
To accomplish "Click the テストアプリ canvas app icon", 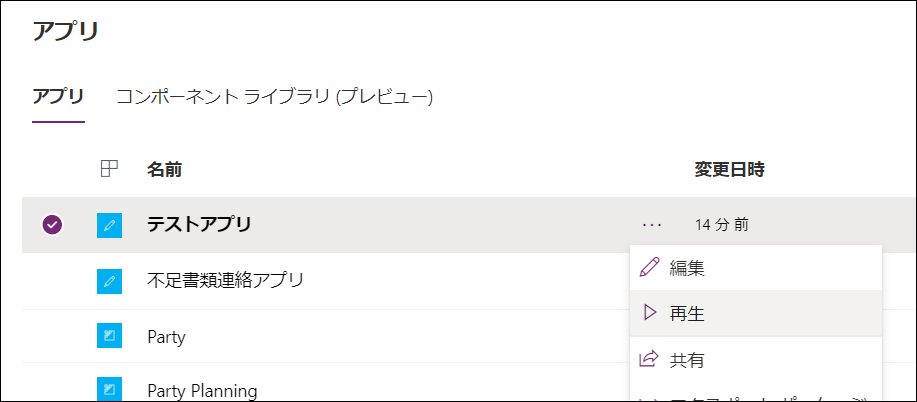I will coord(109,225).
